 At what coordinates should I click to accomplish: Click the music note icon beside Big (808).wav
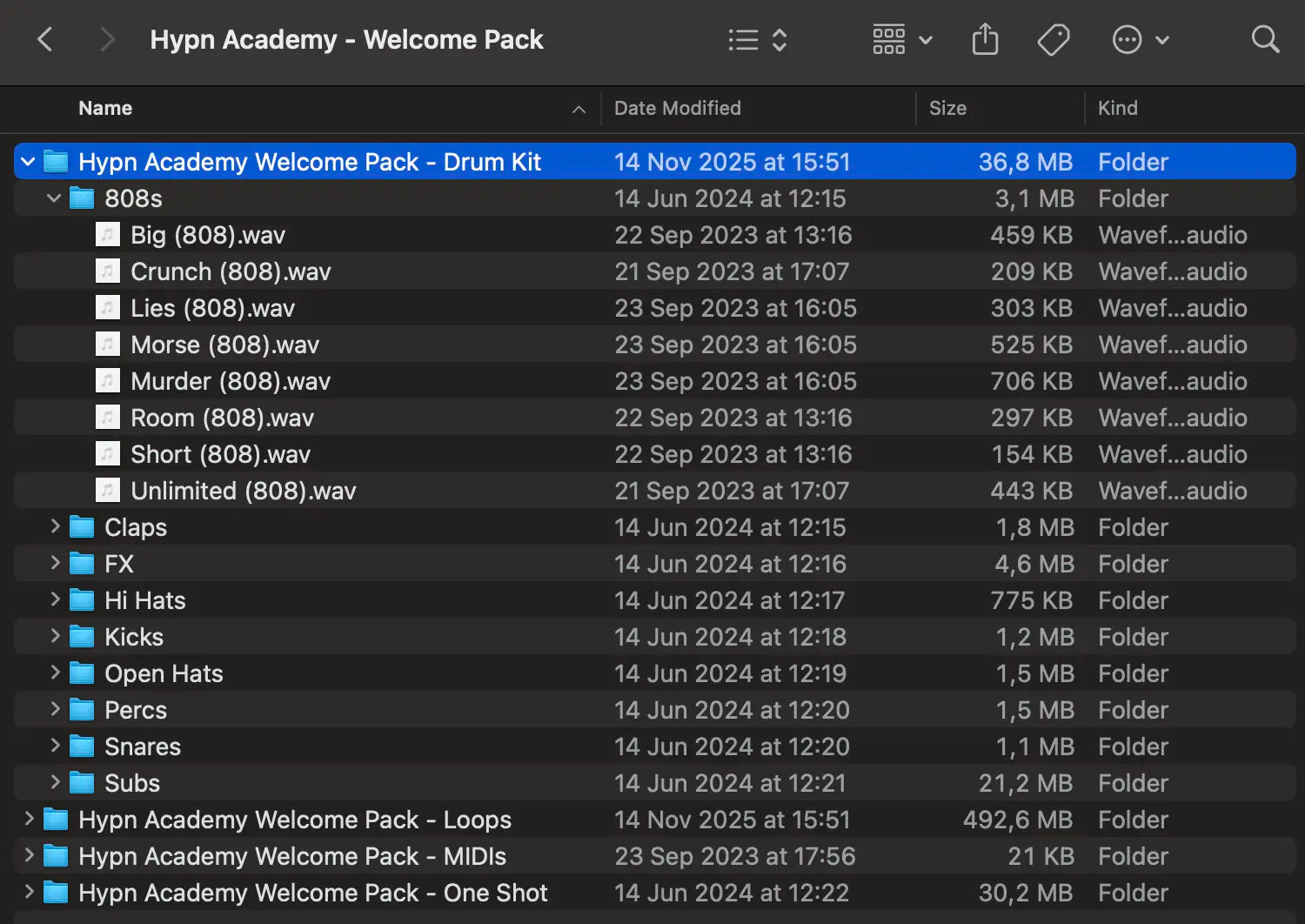(x=107, y=234)
